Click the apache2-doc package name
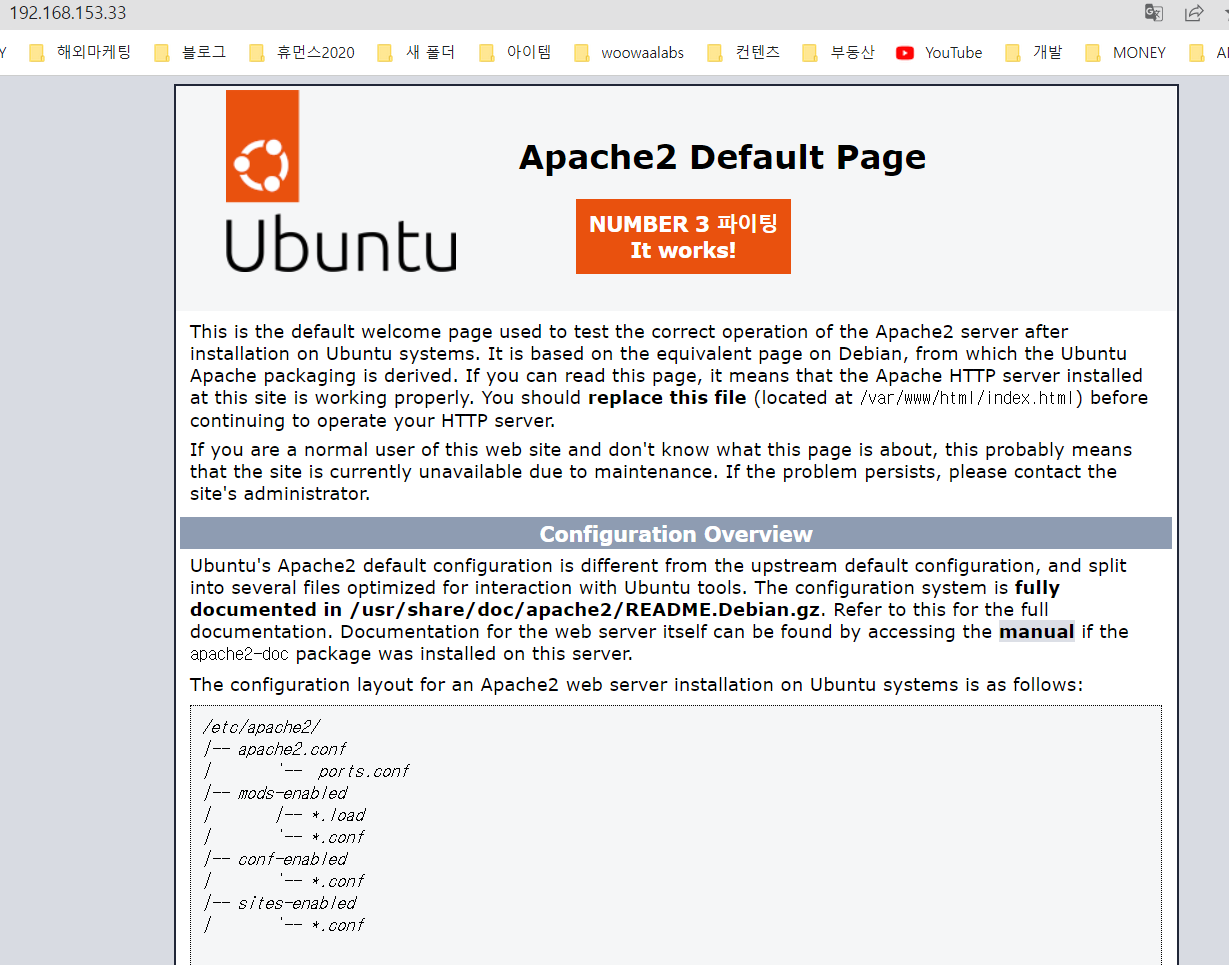The height and width of the screenshot is (965, 1229). pos(239,654)
